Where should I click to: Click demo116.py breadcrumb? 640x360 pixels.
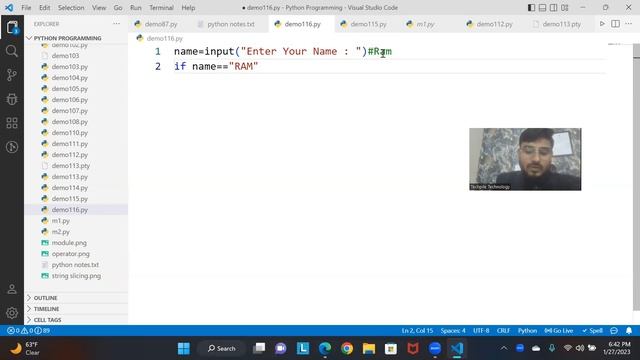[164, 38]
